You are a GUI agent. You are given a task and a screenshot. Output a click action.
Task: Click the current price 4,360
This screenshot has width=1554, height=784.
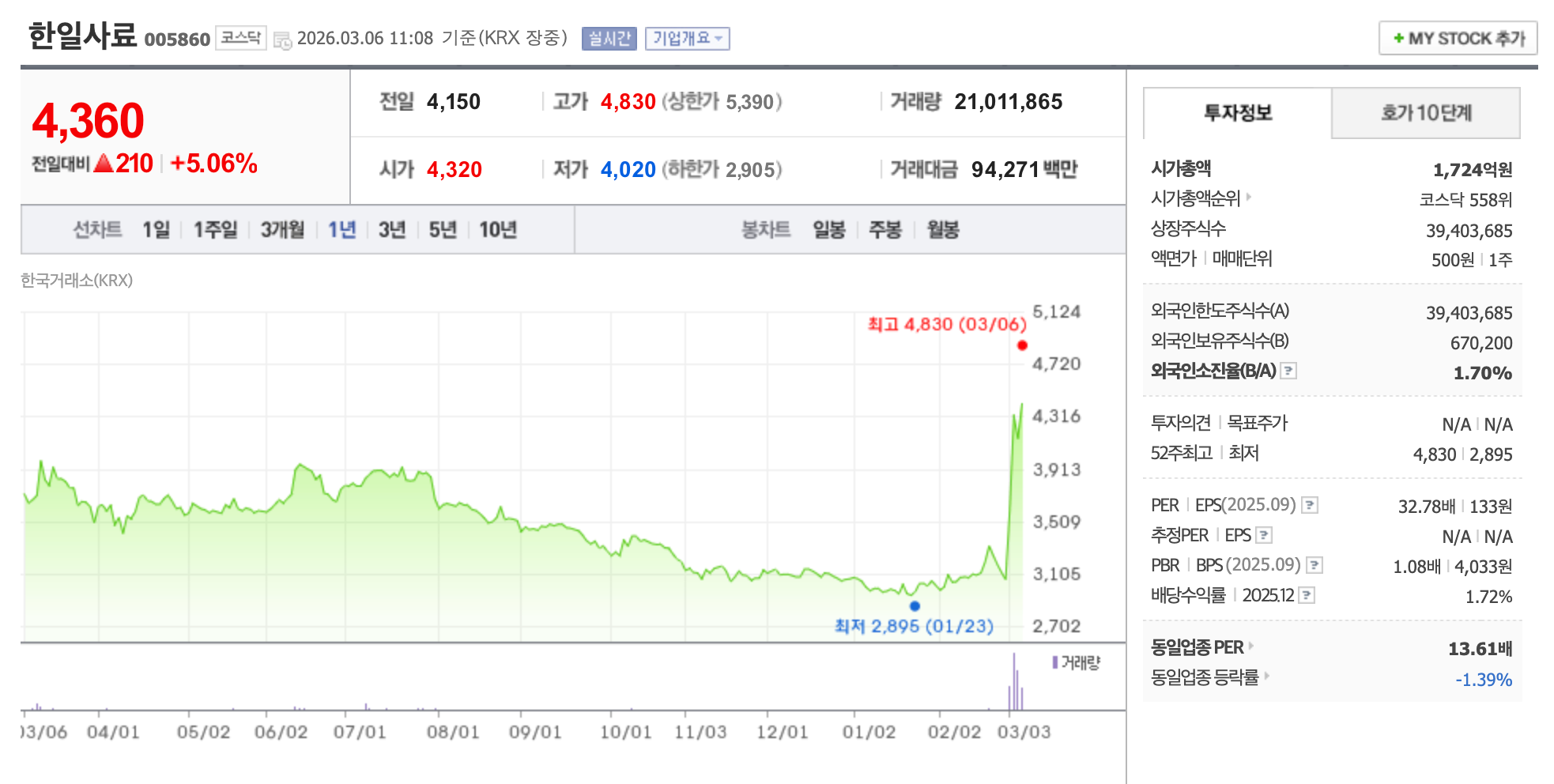point(88,121)
